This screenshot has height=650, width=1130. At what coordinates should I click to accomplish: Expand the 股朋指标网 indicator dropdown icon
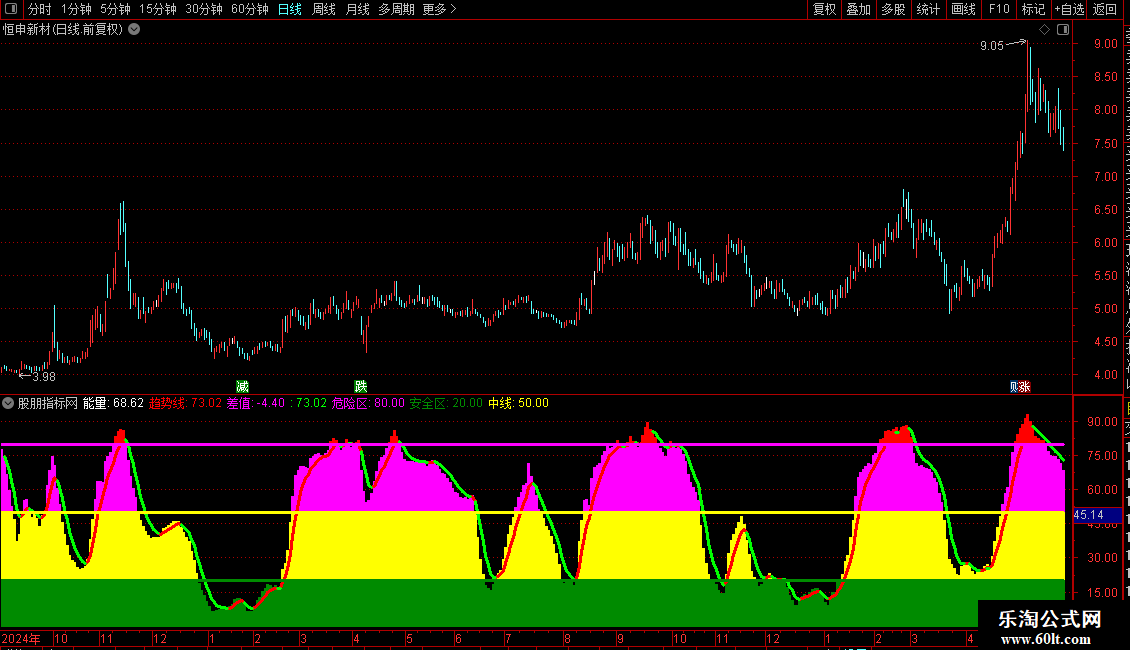point(8,404)
